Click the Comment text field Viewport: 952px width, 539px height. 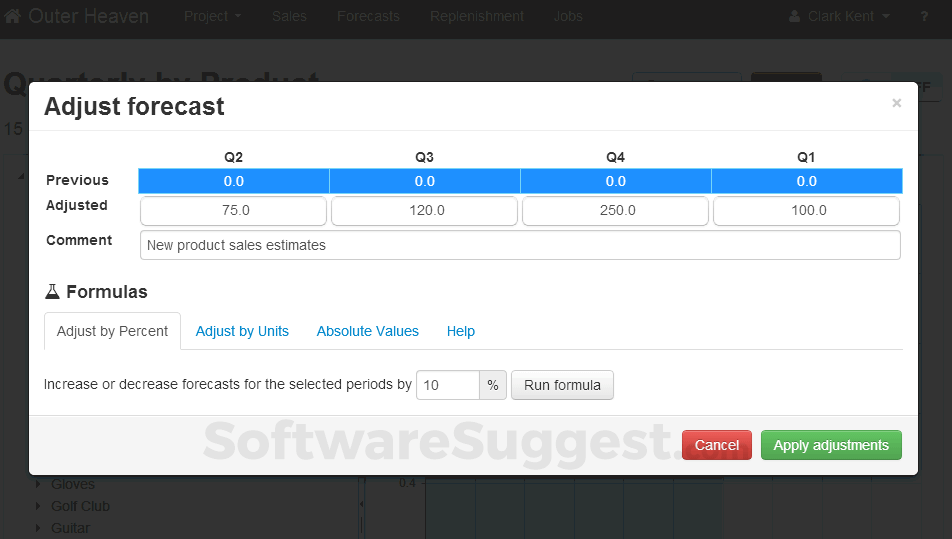520,245
